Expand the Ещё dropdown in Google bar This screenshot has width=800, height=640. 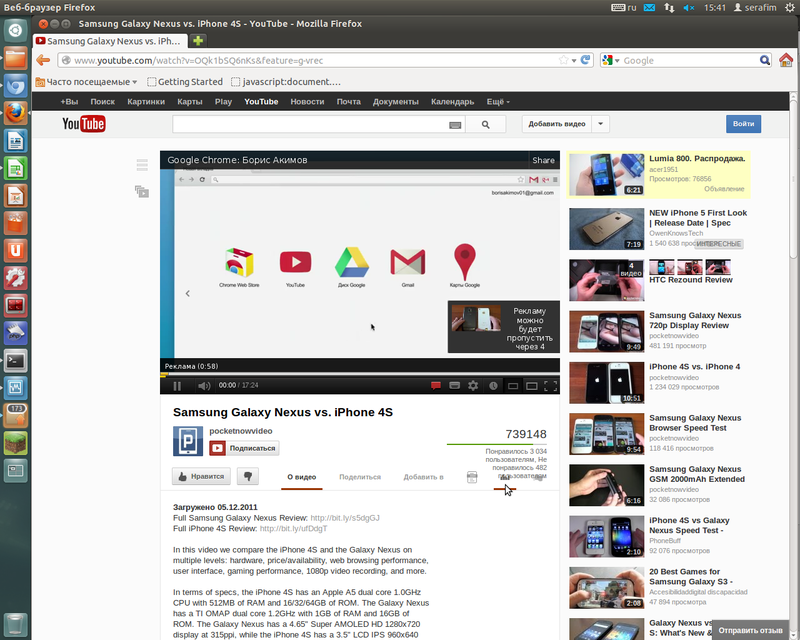(x=498, y=102)
